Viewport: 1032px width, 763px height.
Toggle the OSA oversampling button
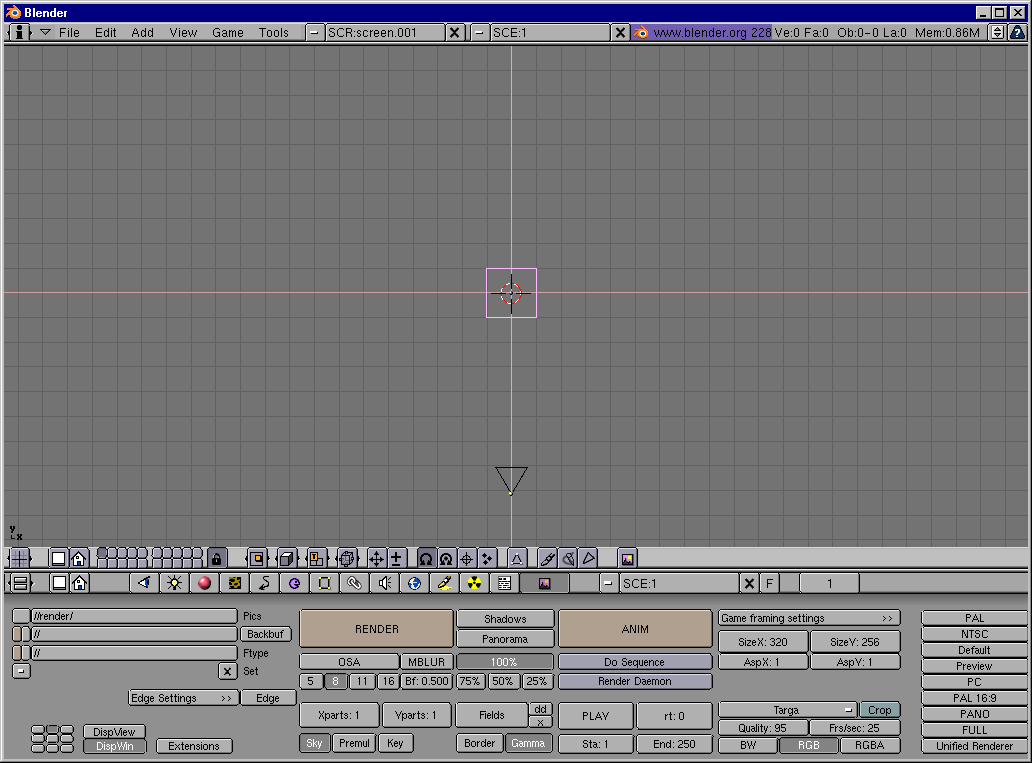point(348,662)
